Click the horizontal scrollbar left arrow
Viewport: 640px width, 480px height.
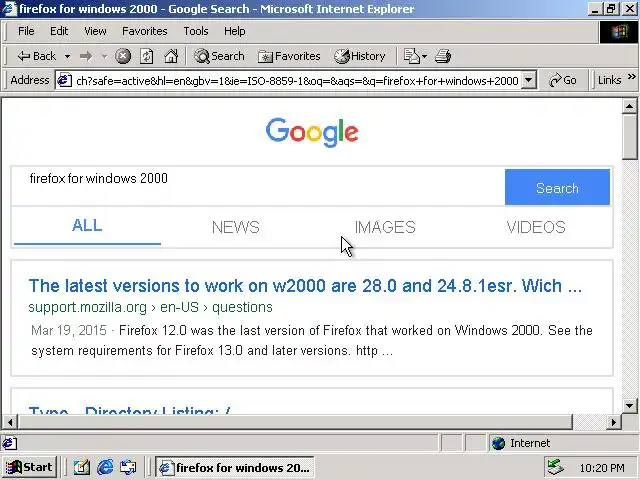(10, 422)
